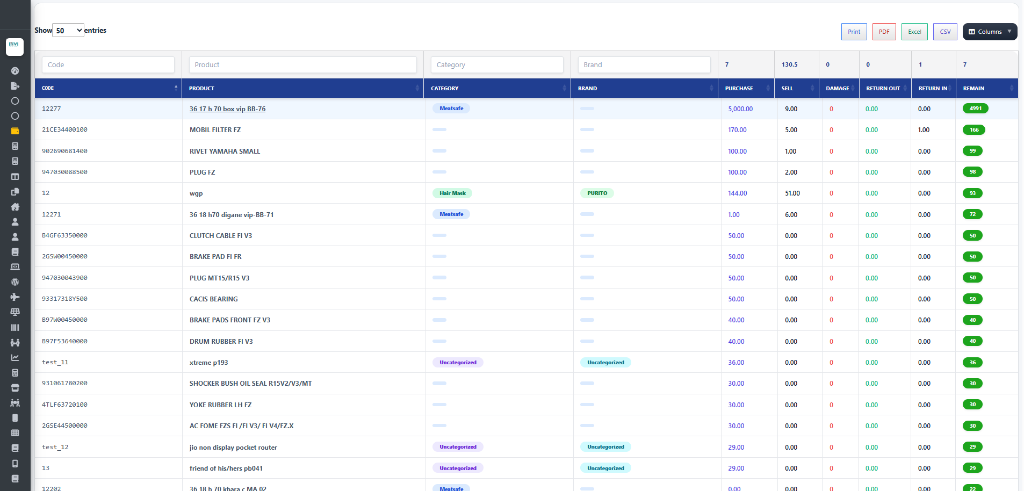Select product CLUTCH CABLE FI V3
Viewport: 1024px width, 491px height.
(221, 235)
